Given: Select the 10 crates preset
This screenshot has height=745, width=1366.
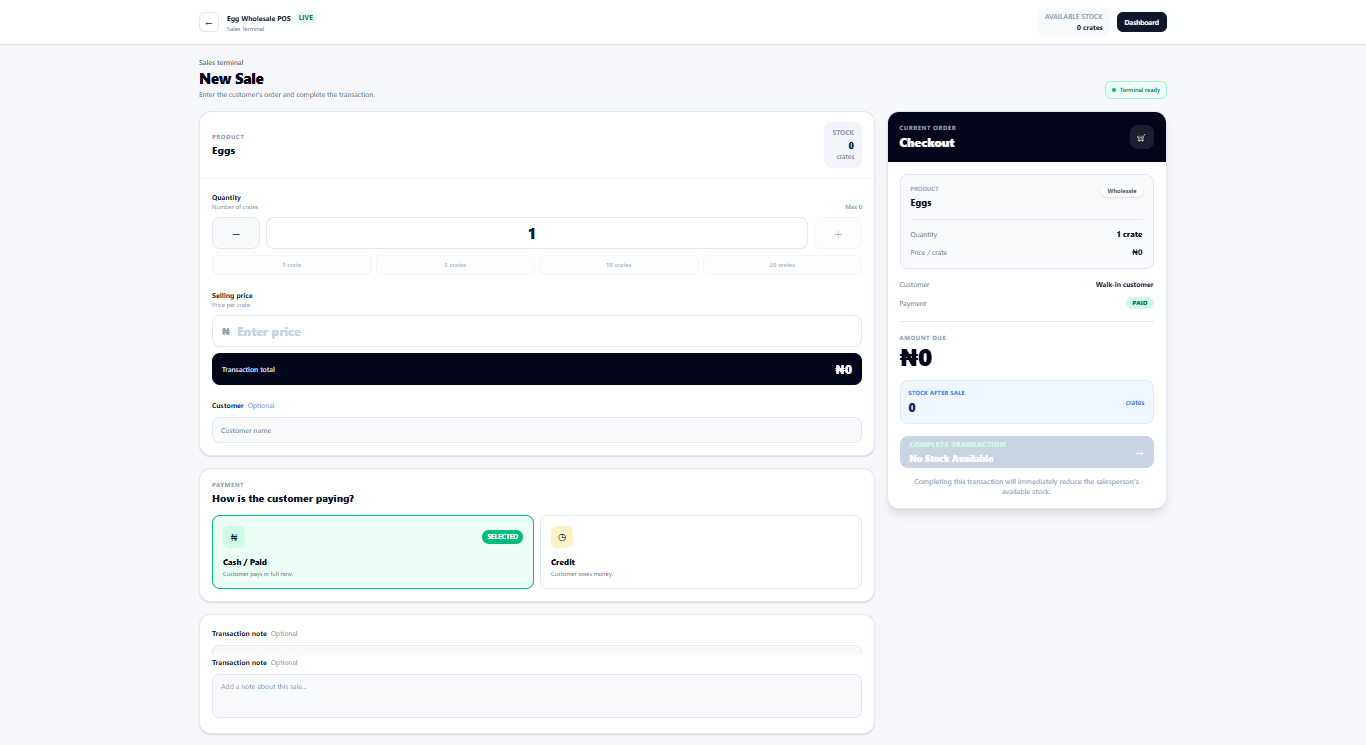Looking at the screenshot, I should pyautogui.click(x=619, y=265).
